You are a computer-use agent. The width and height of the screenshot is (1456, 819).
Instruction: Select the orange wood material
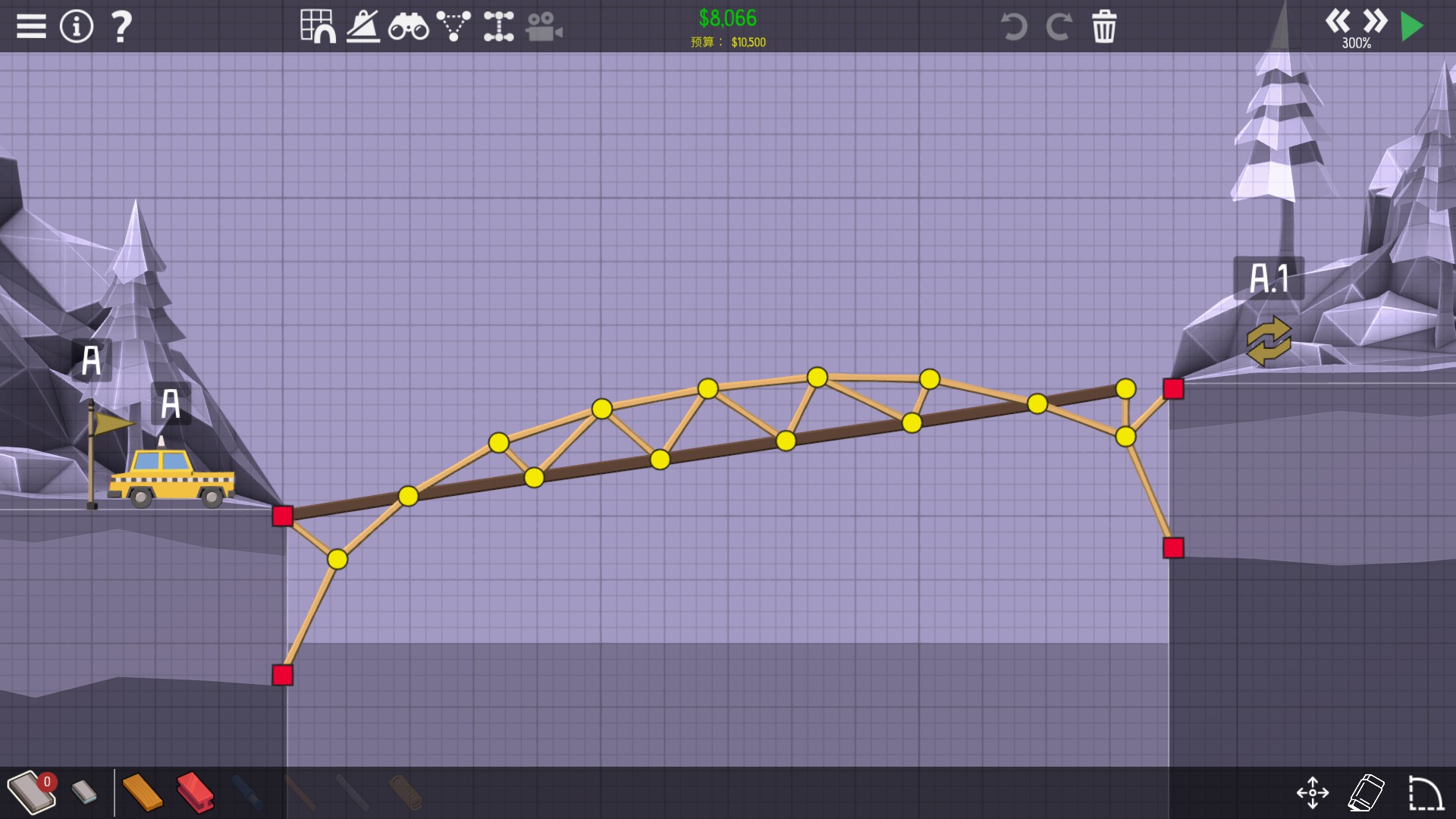[142, 792]
